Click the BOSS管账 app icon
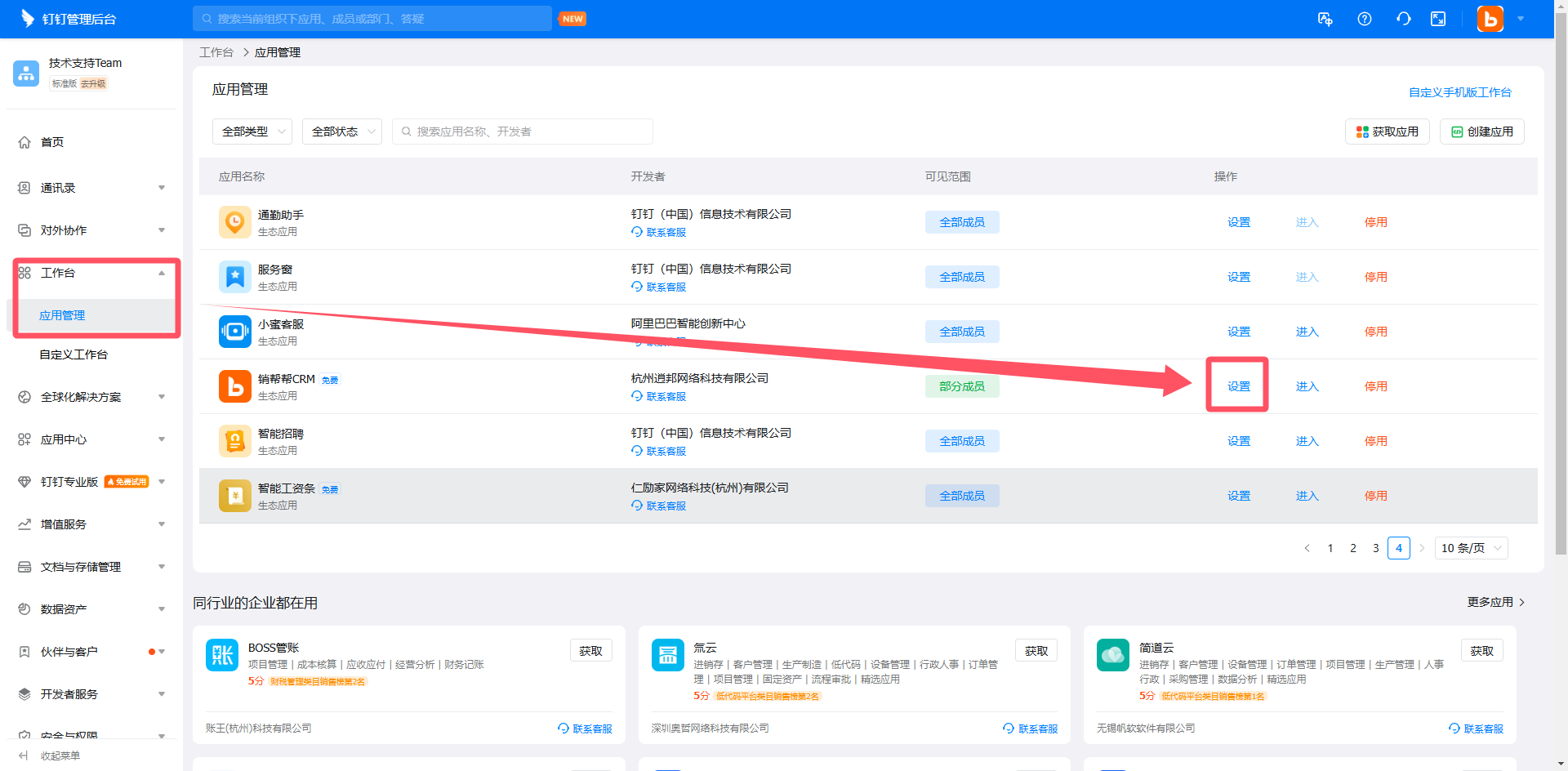1568x771 pixels. (222, 655)
